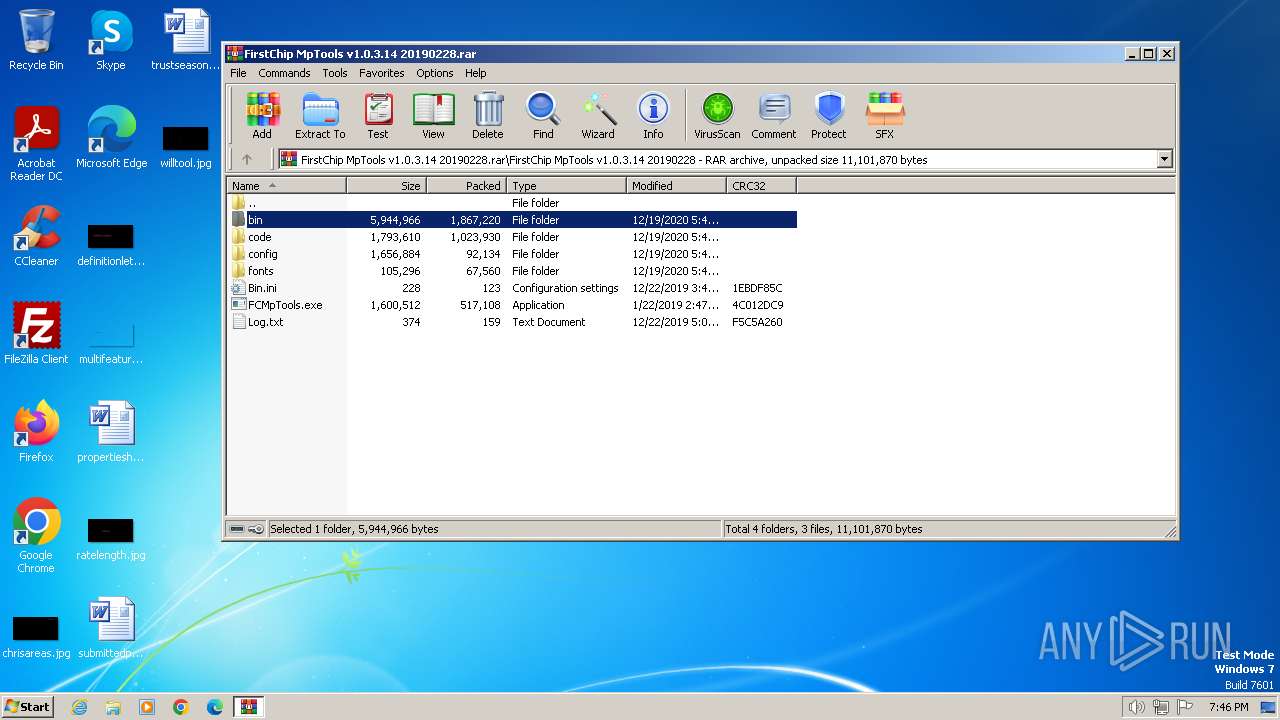
Task: Sort by the CRC32 column header
Action: pos(762,186)
